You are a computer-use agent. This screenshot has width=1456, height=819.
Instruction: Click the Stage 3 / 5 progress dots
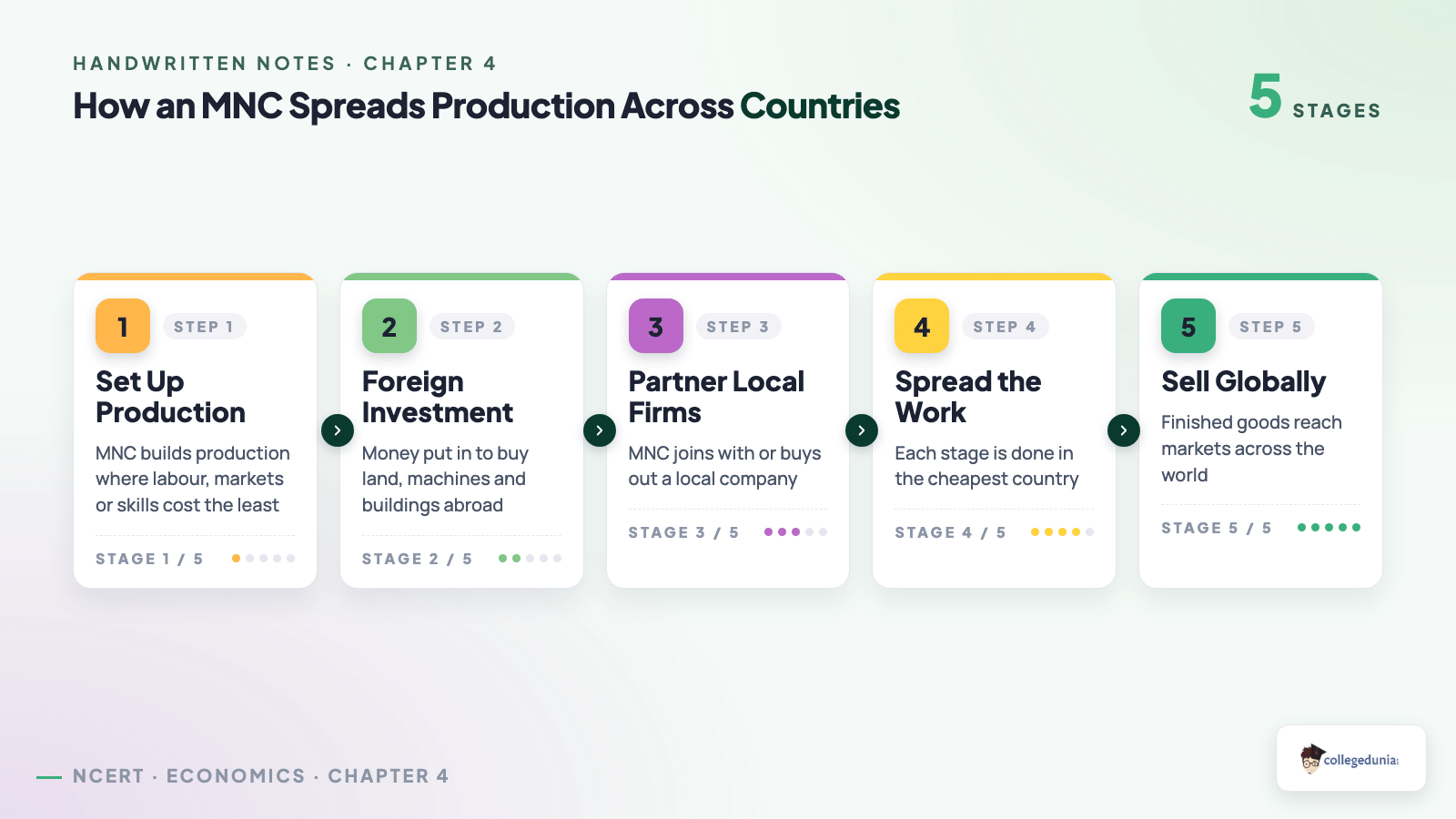(796, 532)
